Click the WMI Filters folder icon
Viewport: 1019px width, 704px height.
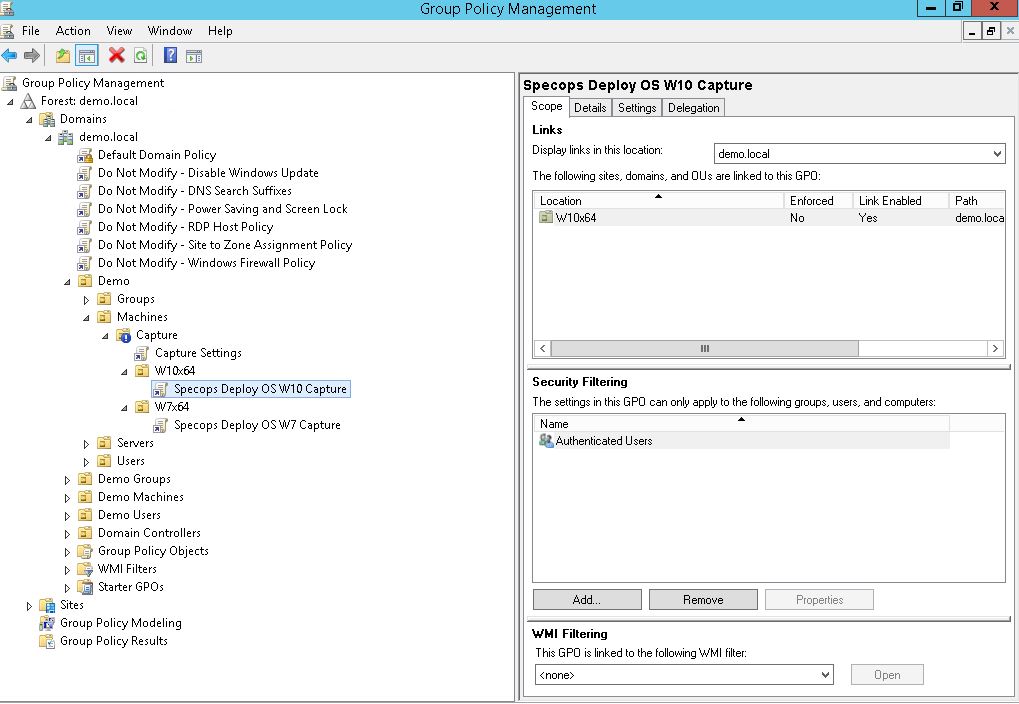pos(84,569)
